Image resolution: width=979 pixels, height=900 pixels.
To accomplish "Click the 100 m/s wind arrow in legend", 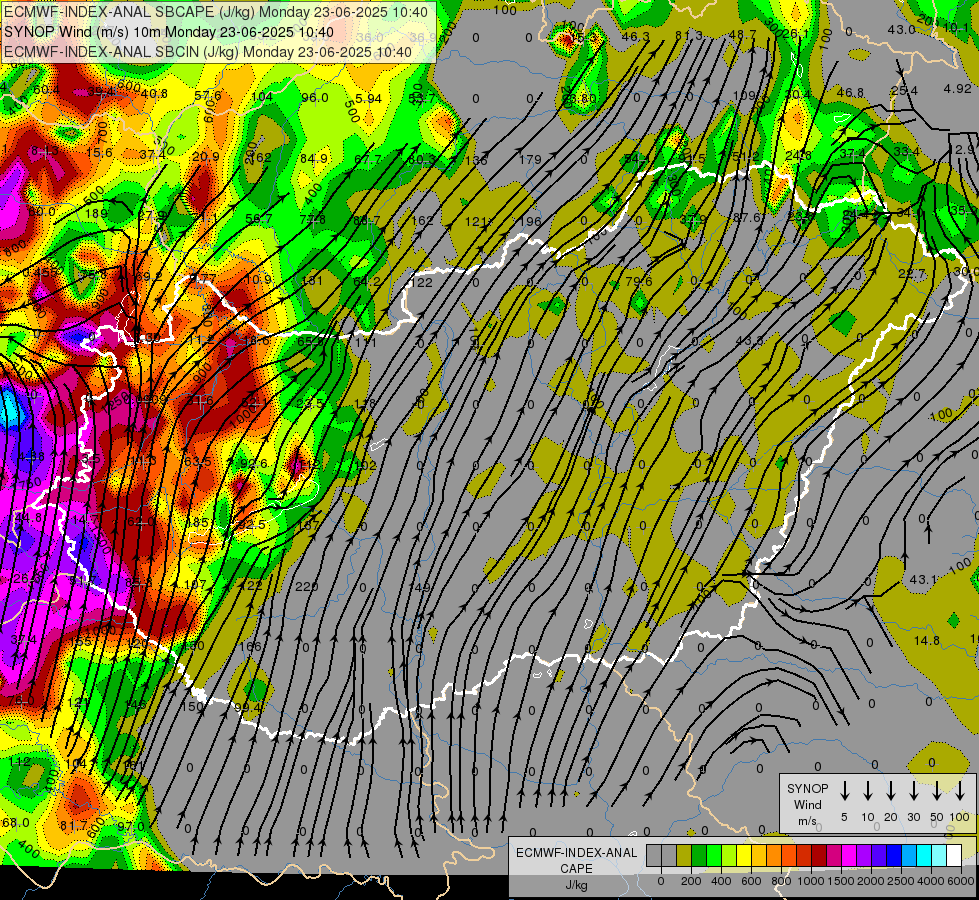I will (960, 790).
